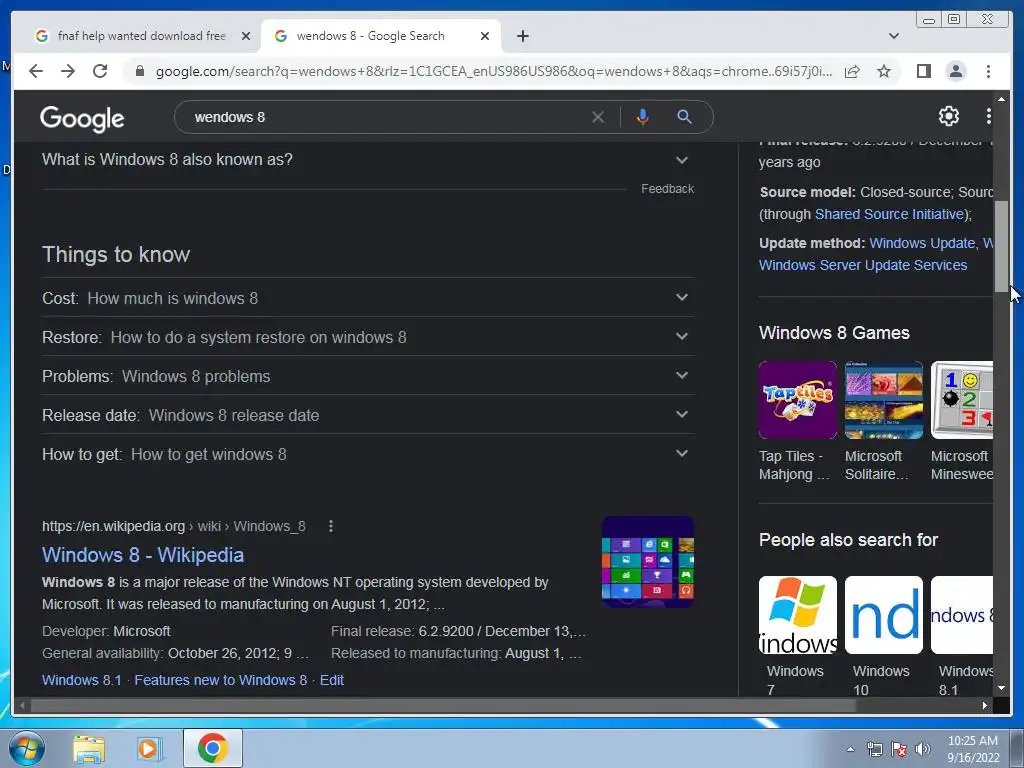
Task: Open Tap Tiles Mahjong game thumbnail
Action: (797, 400)
